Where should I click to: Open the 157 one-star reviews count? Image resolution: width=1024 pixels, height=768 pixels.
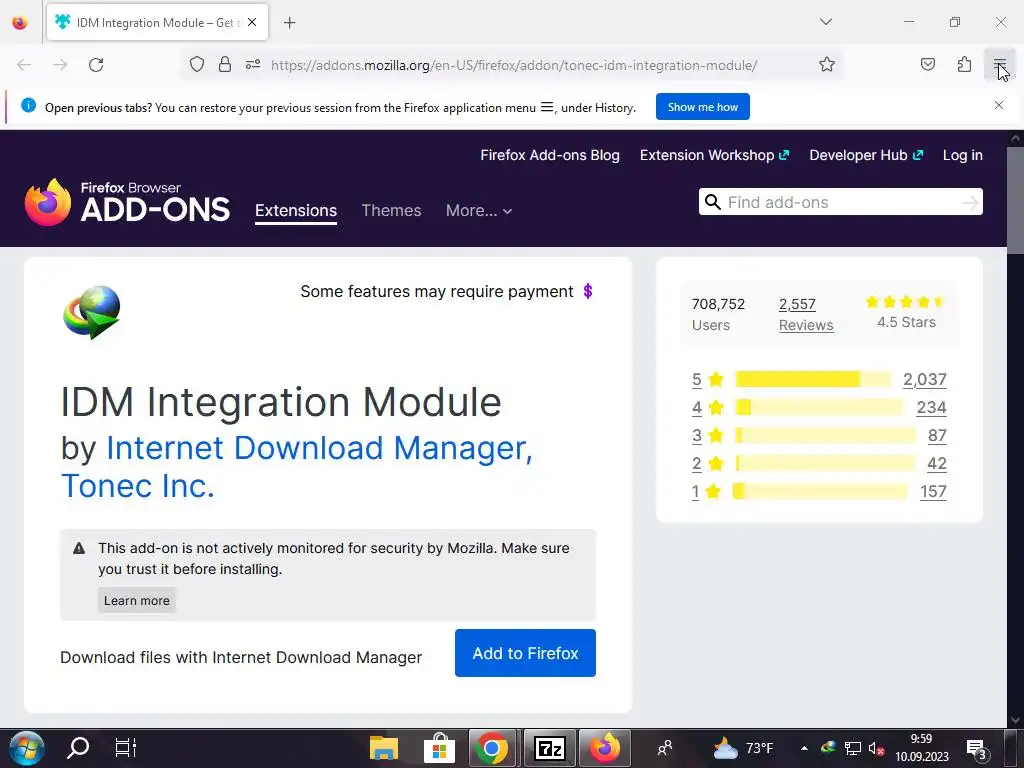click(933, 492)
